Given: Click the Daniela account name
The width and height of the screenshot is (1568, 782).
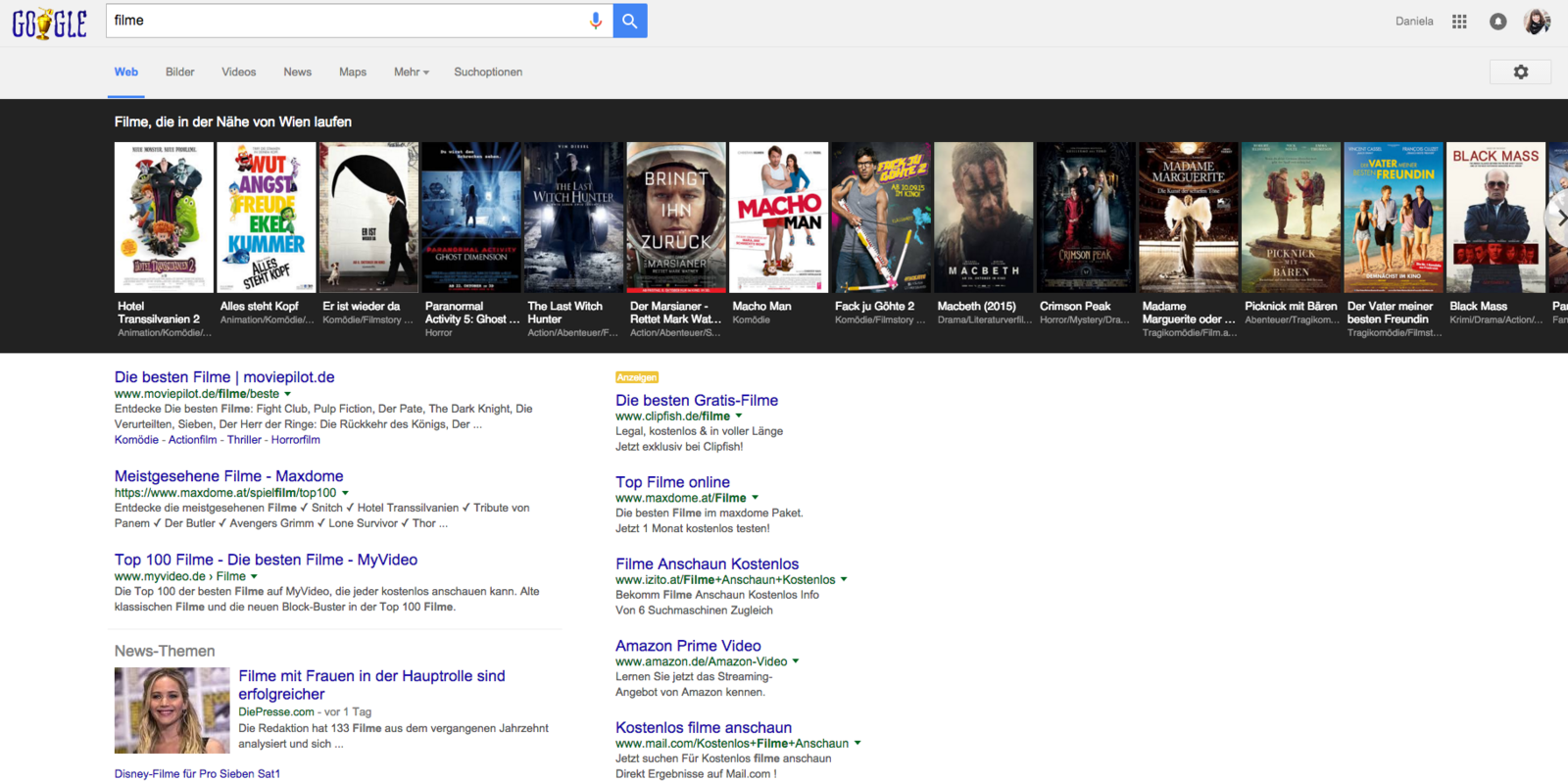Looking at the screenshot, I should [x=1414, y=22].
